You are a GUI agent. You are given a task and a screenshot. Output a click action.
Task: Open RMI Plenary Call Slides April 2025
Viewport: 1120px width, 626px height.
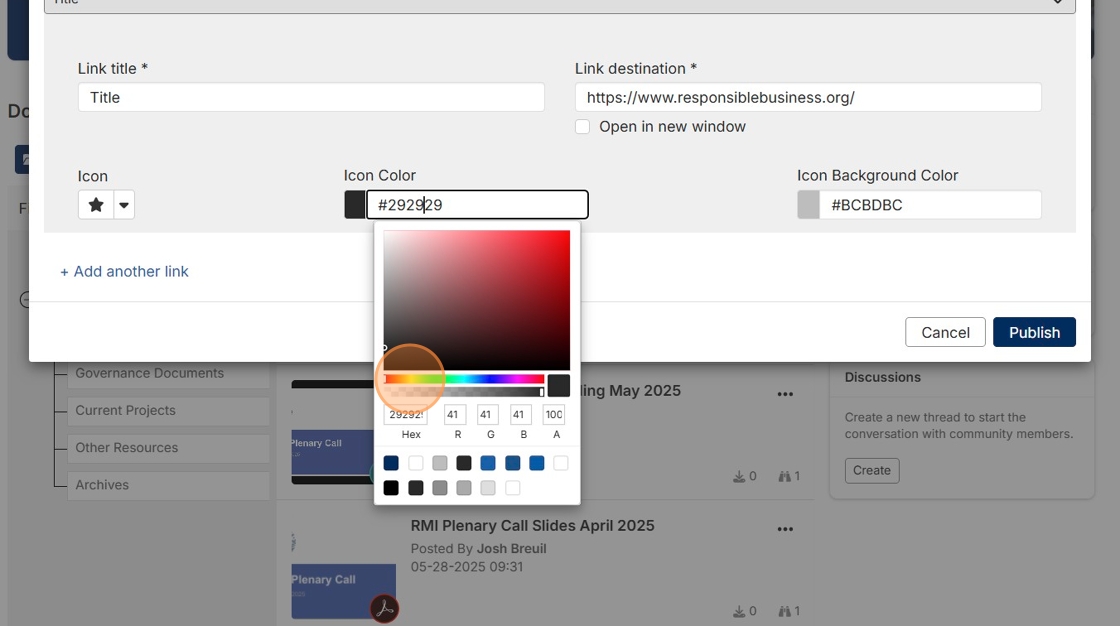[x=532, y=525]
